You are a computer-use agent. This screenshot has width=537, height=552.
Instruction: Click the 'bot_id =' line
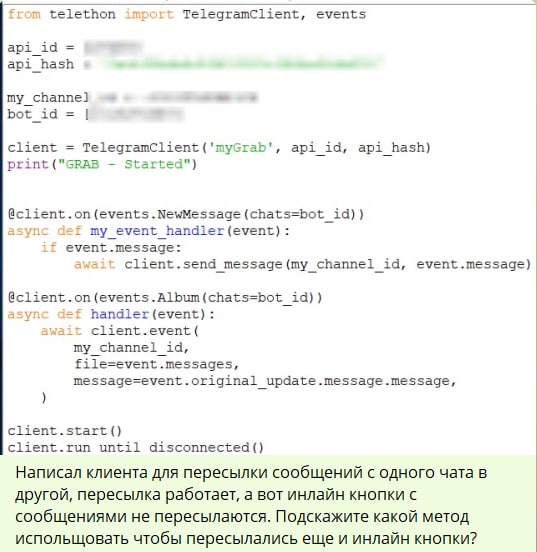(x=95, y=114)
